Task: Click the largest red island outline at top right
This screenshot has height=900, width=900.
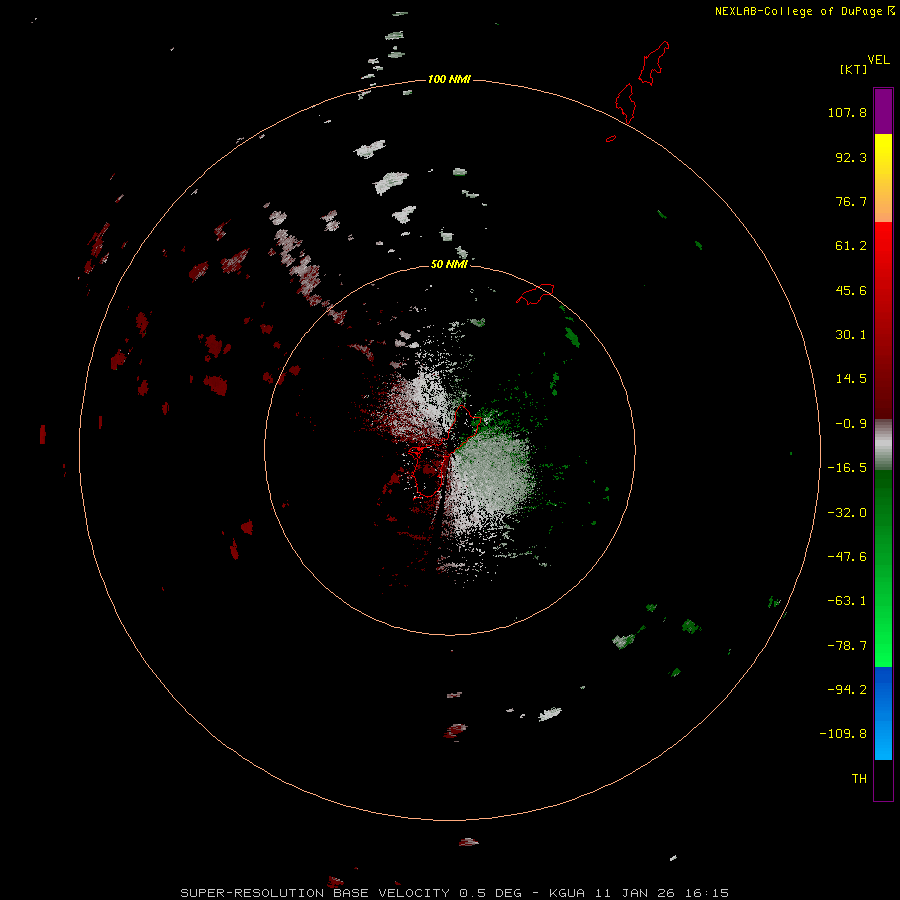Action: (x=654, y=63)
